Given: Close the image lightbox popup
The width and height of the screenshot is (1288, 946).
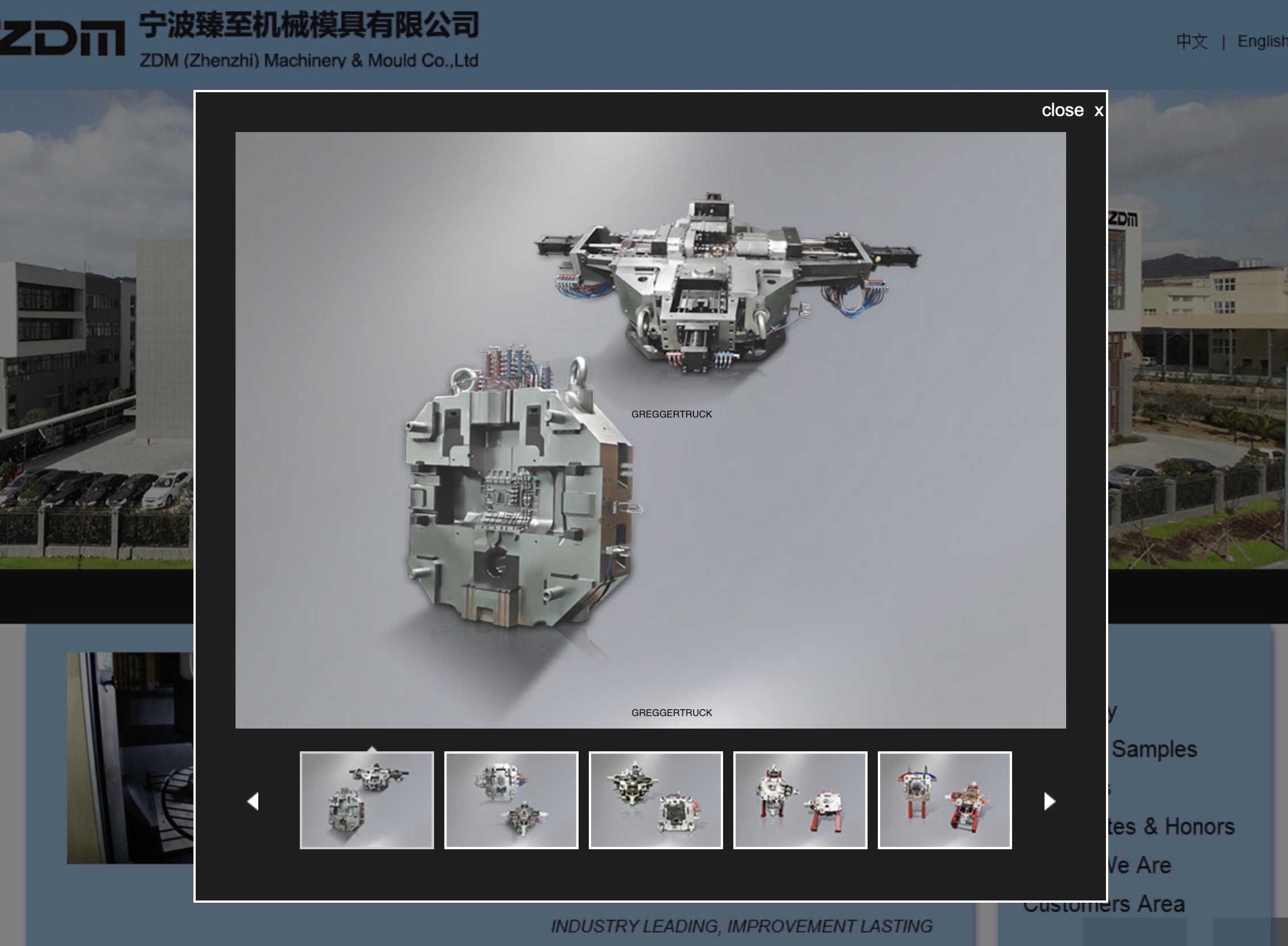Looking at the screenshot, I should 1072,110.
